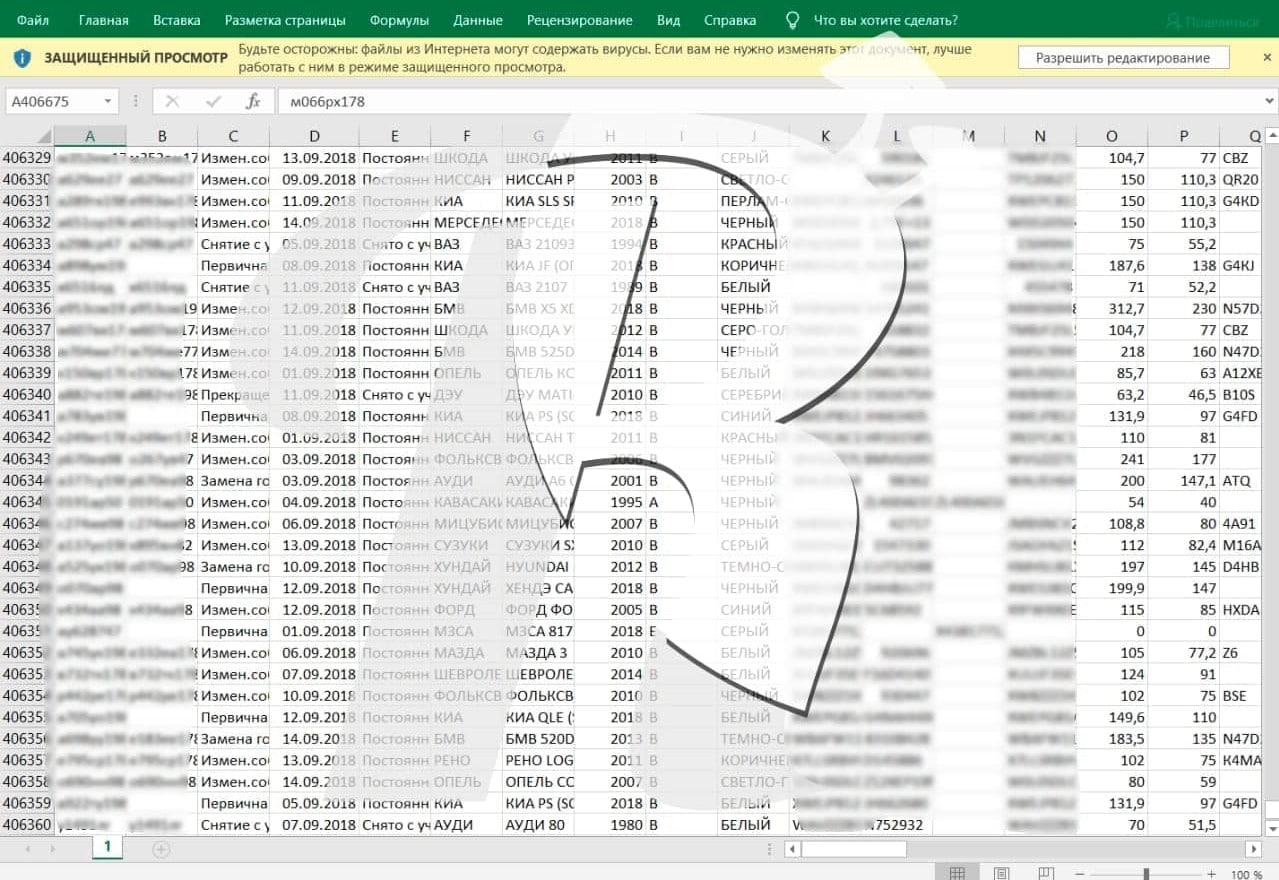This screenshot has height=880, width=1279.
Task: Click the 100 % zoom level
Action: 1246,874
